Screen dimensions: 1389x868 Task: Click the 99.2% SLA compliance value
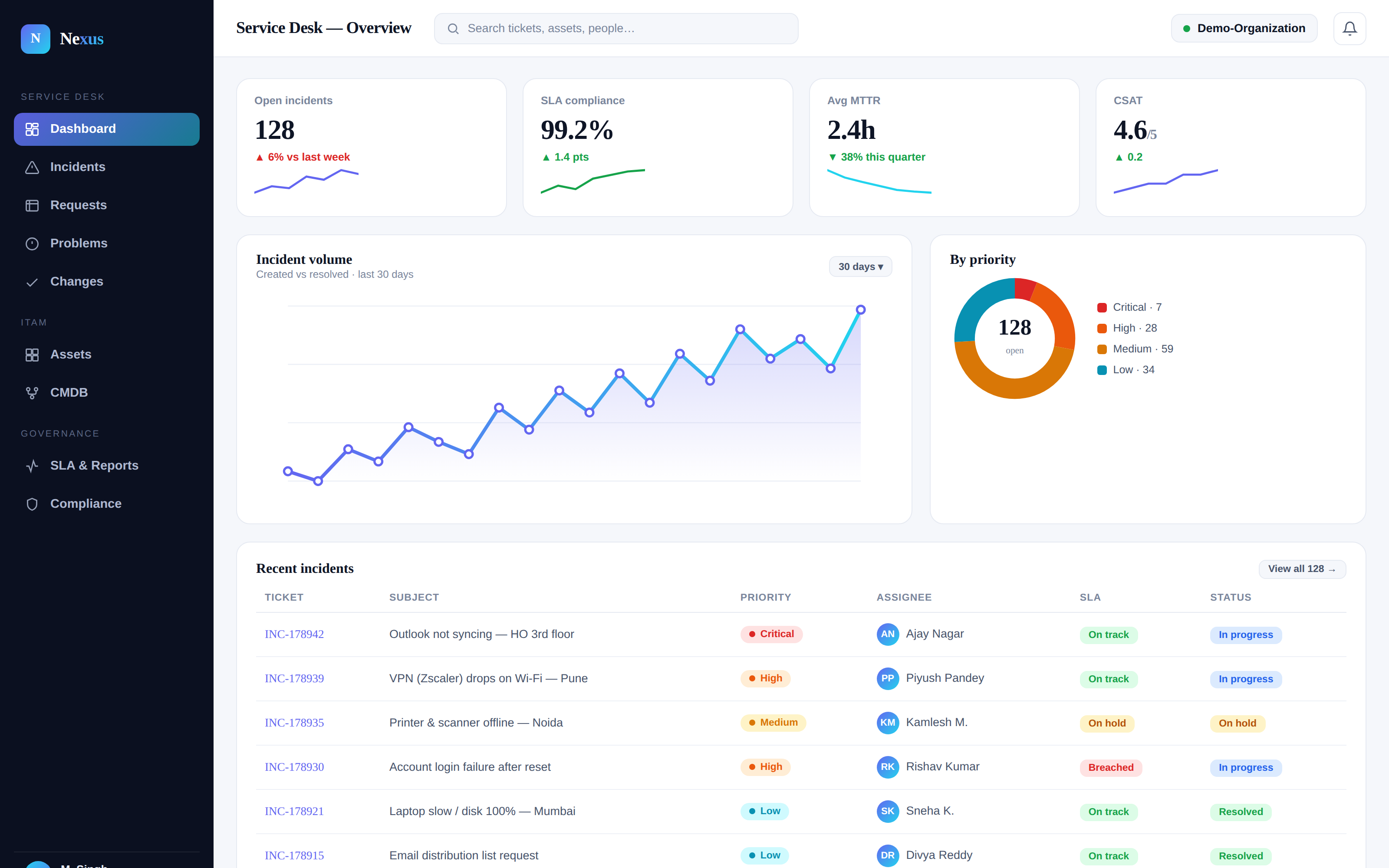[576, 130]
